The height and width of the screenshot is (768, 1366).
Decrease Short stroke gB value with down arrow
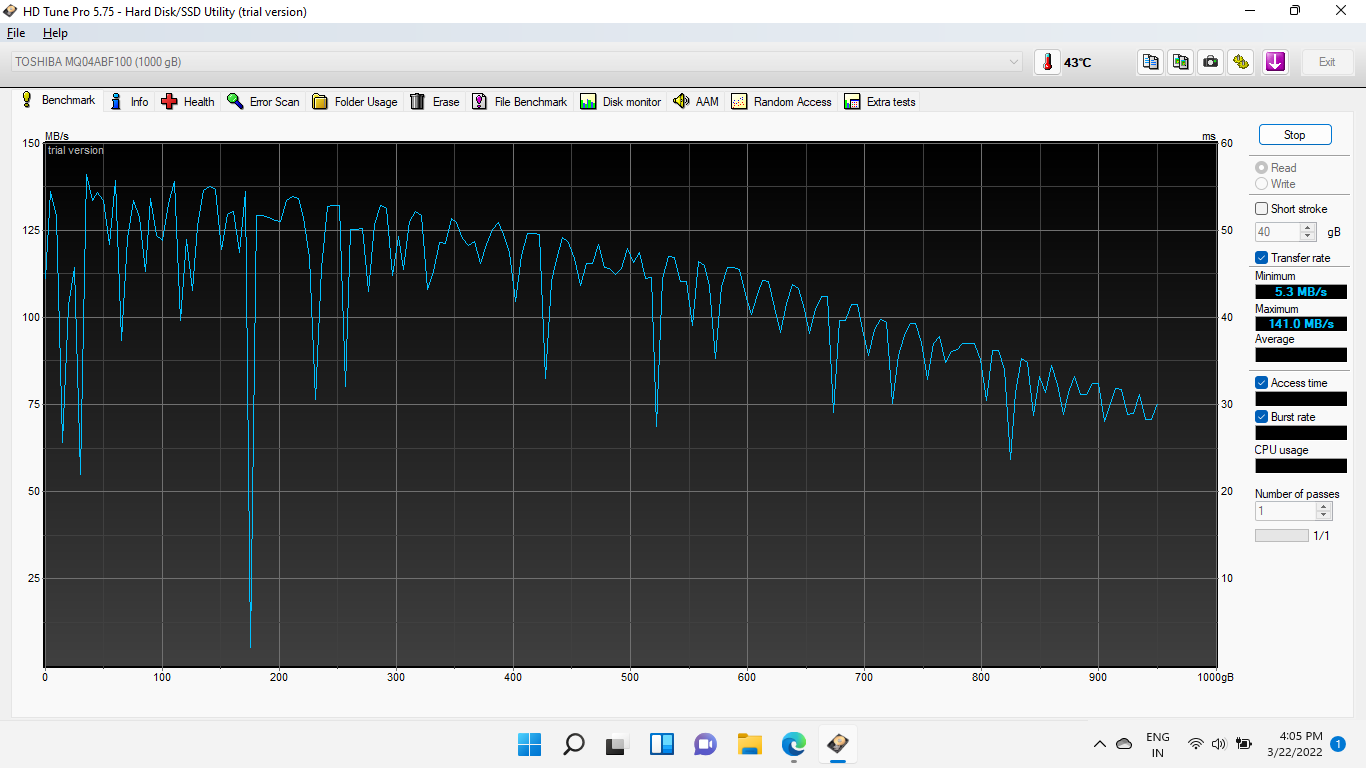[x=1308, y=236]
